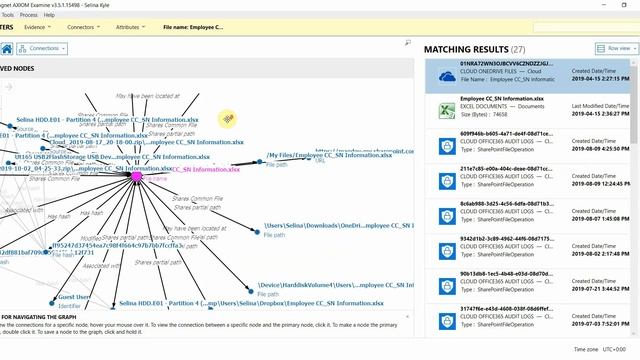Click the undock graph panel icon
Screen dimensions: 640x360
pyautogui.click(x=407, y=42)
